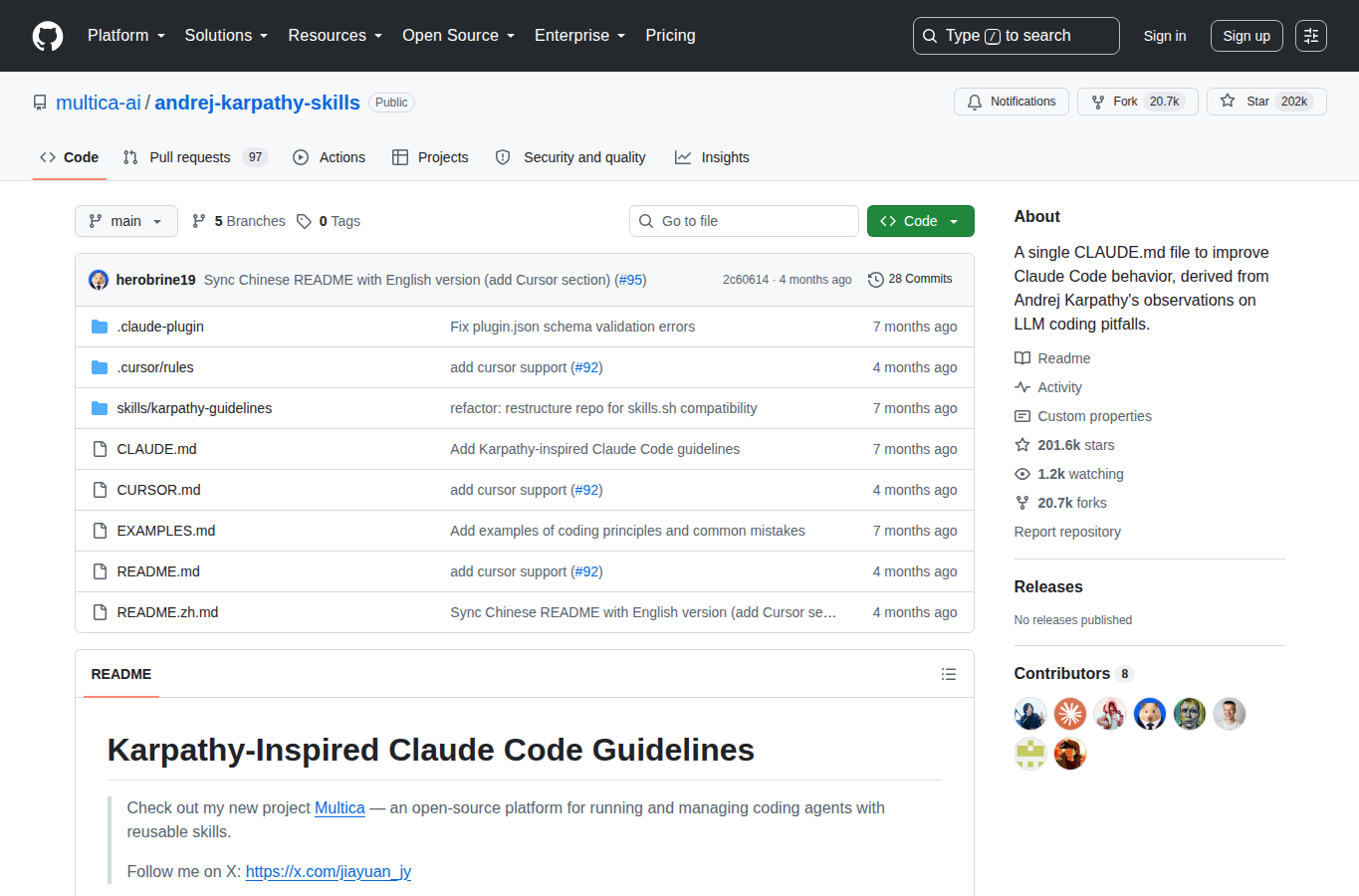
Task: Open Custom properties in About
Action: point(1083,416)
